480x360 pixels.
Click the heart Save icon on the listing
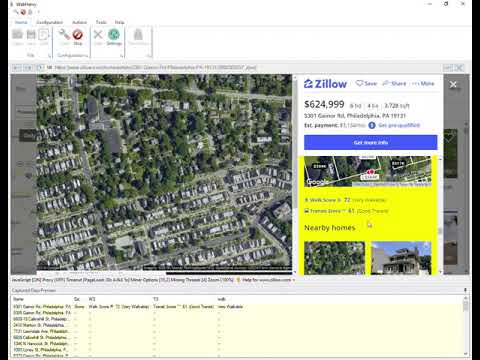(x=359, y=83)
